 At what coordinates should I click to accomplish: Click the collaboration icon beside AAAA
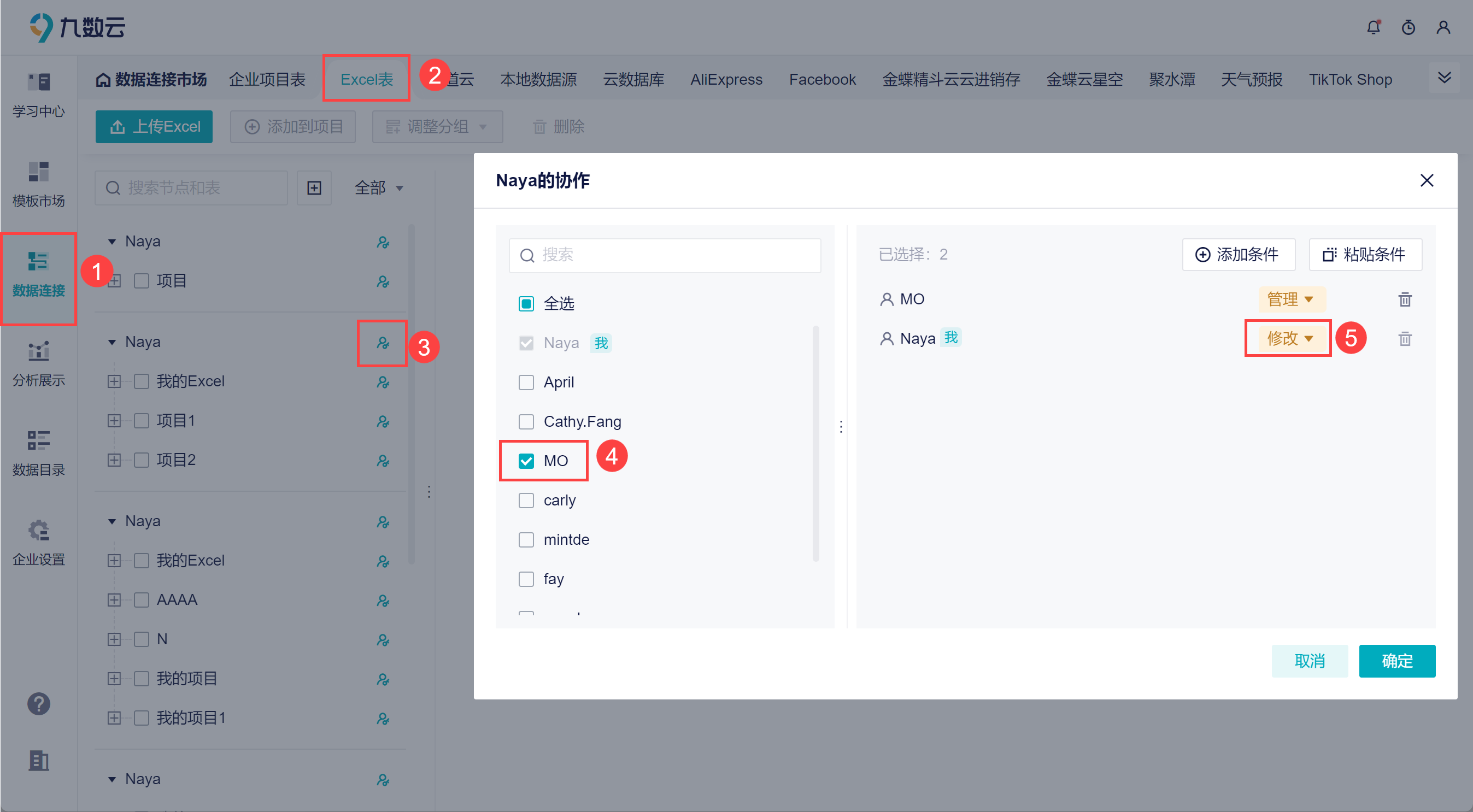tap(383, 601)
